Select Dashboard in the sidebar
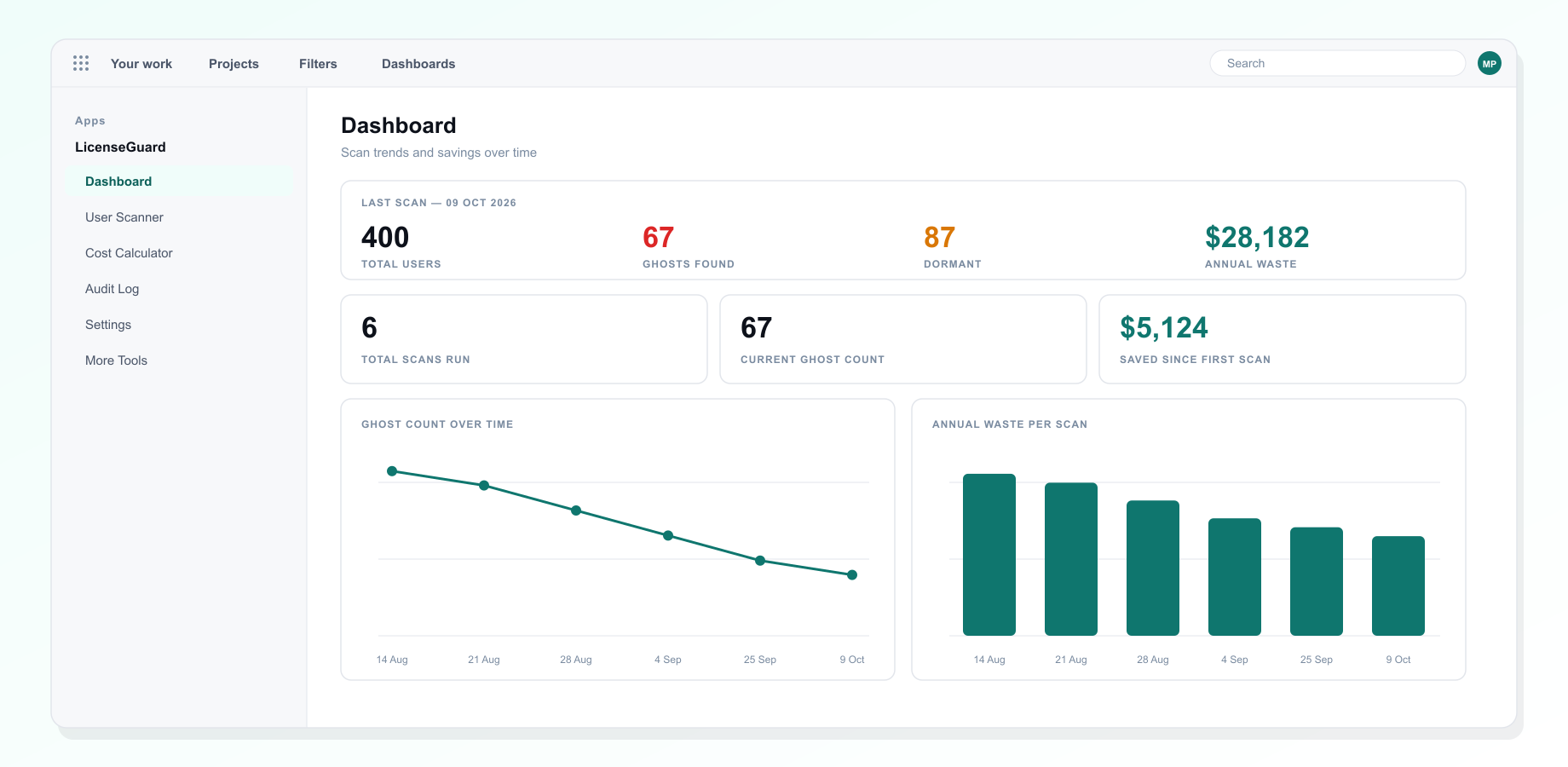 pyautogui.click(x=179, y=182)
